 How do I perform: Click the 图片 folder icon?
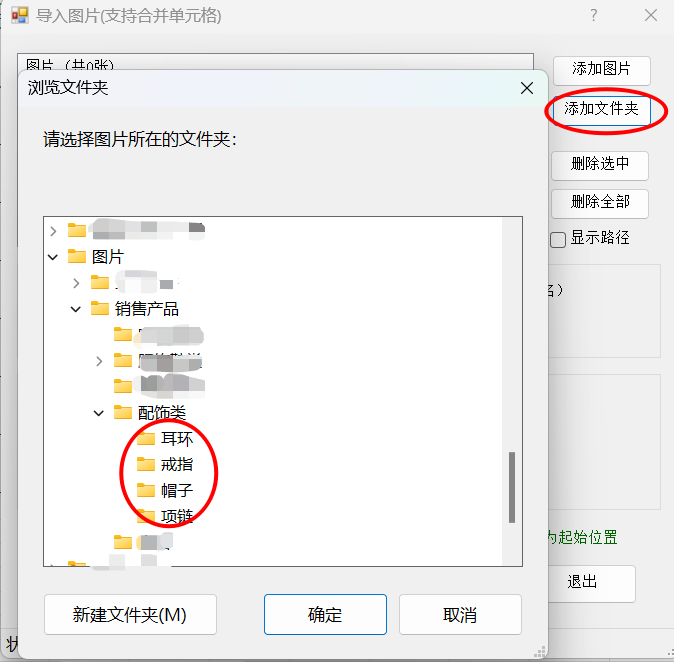(x=77, y=256)
